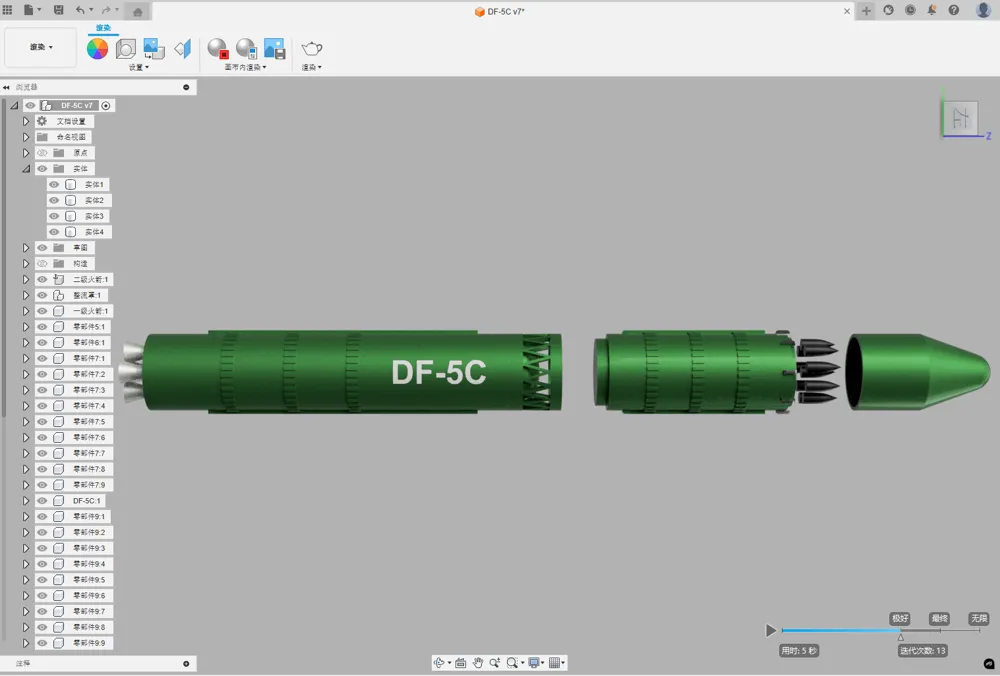Toggle visibility of 整流罩:1 component
The width and height of the screenshot is (1000, 676).
pyautogui.click(x=41, y=295)
